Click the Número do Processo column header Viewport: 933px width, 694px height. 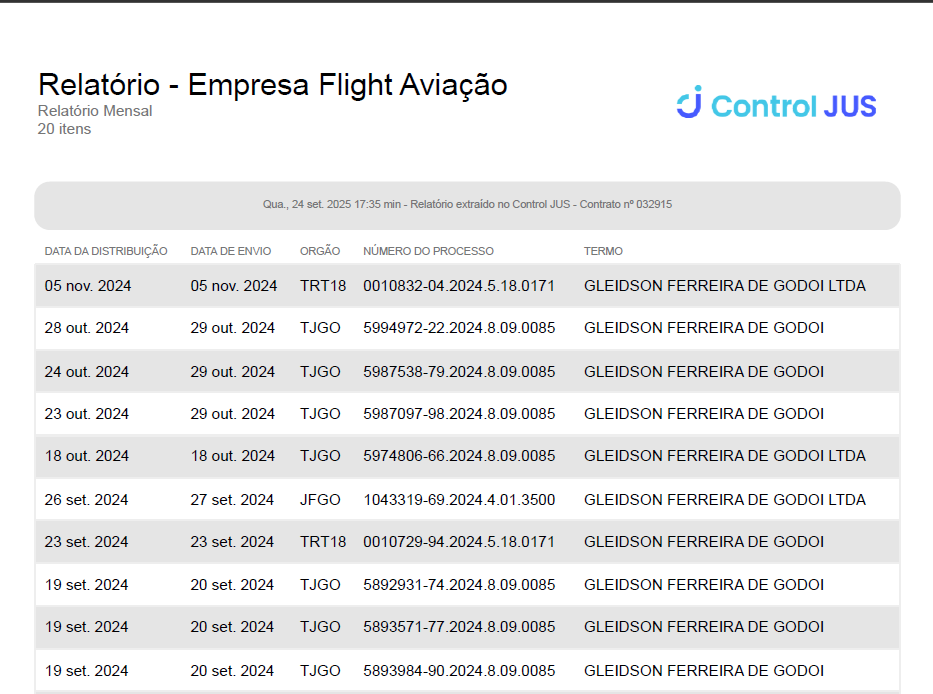tap(428, 251)
